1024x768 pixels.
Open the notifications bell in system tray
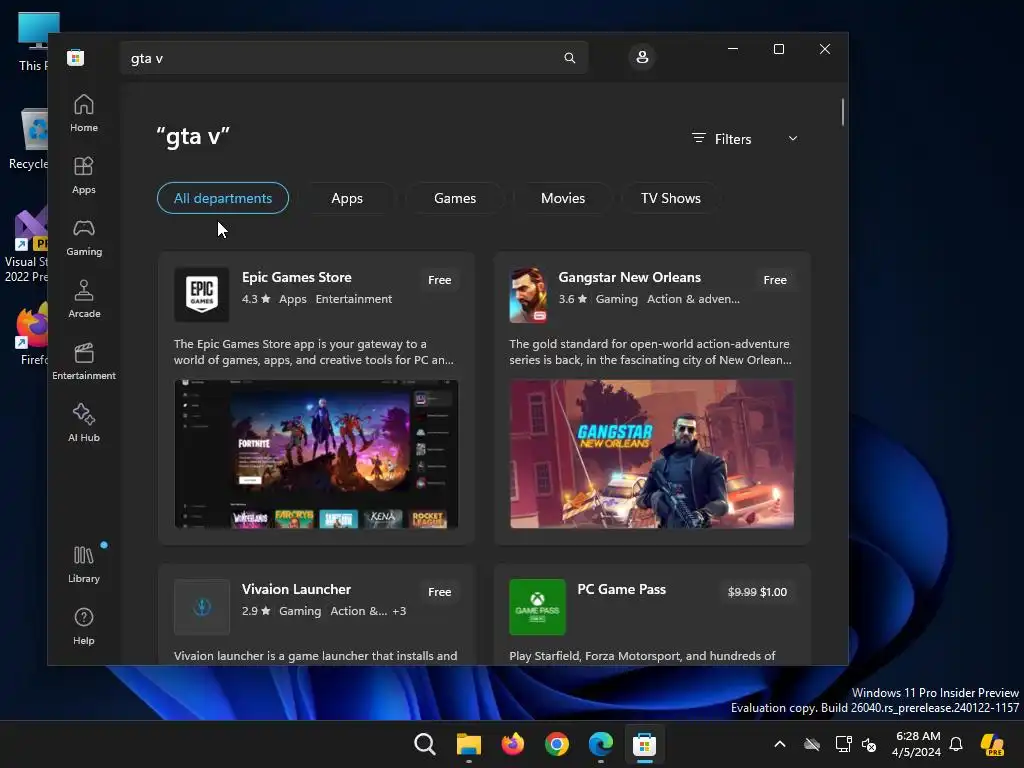956,744
